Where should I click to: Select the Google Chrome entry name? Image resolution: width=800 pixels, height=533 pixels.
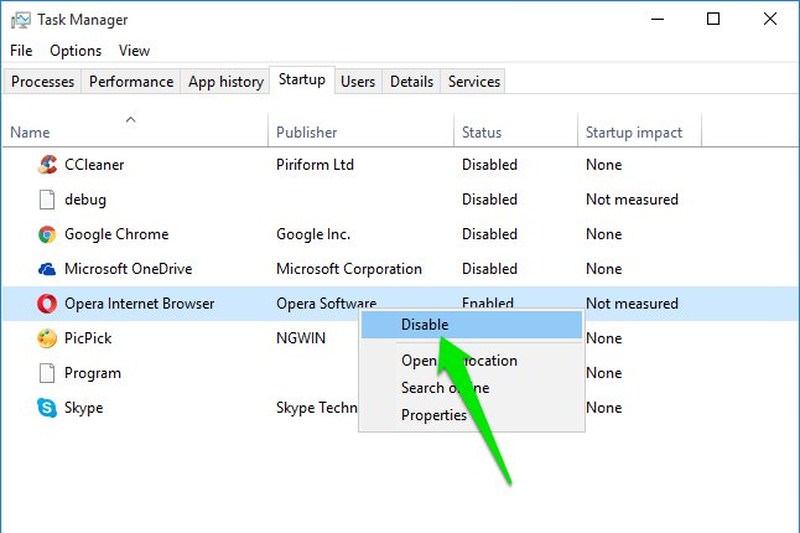(116, 234)
